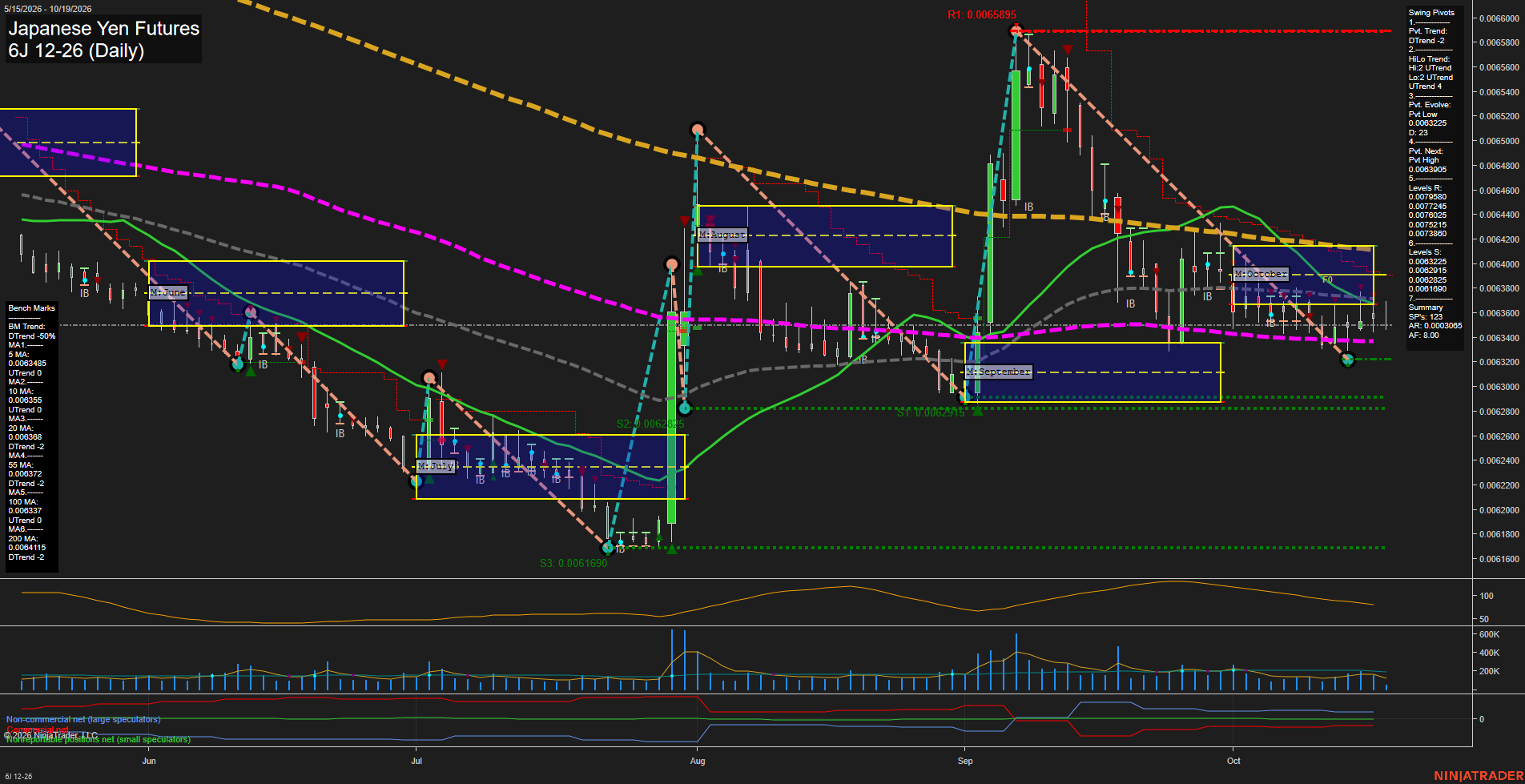
Task: Select the 5/15/2026 - 10/19/2026 date range
Action: click(48, 9)
